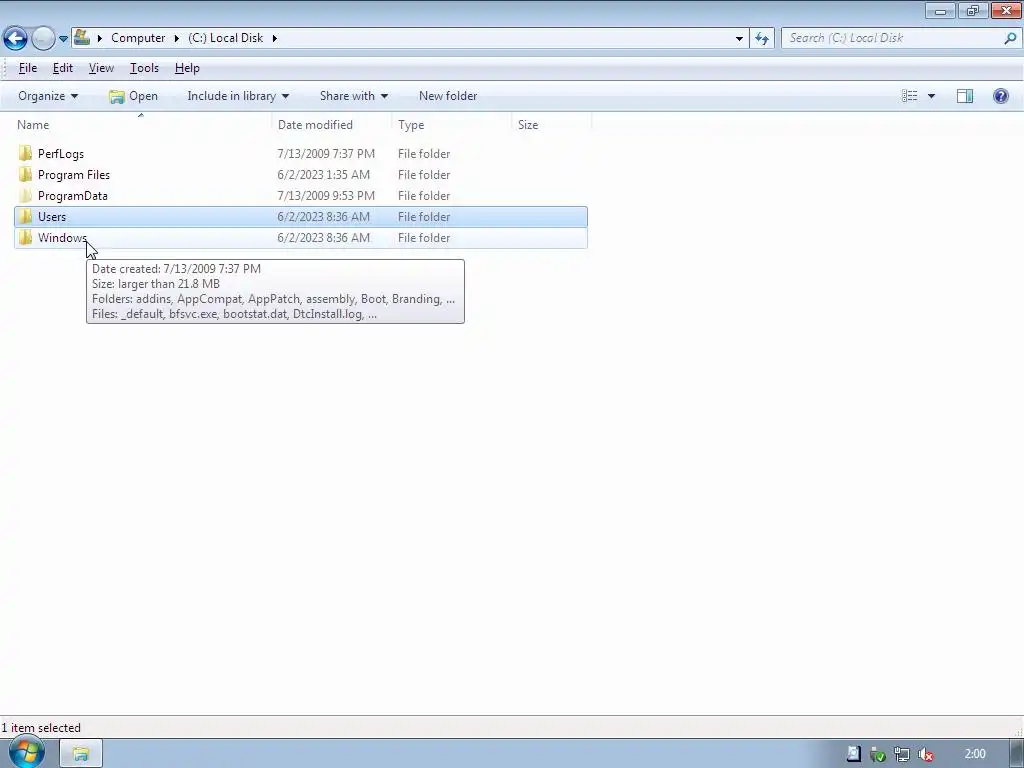
Task: Minimize the Explorer window
Action: [940, 11]
